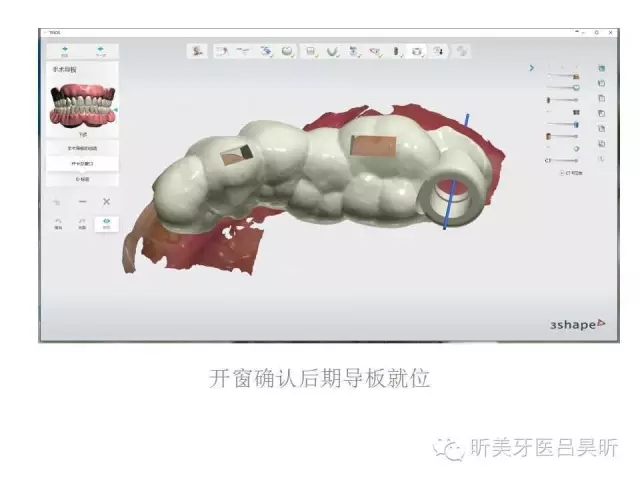Collapse the right visibility panel with chevron arrow
The width and height of the screenshot is (640, 480).
(532, 69)
